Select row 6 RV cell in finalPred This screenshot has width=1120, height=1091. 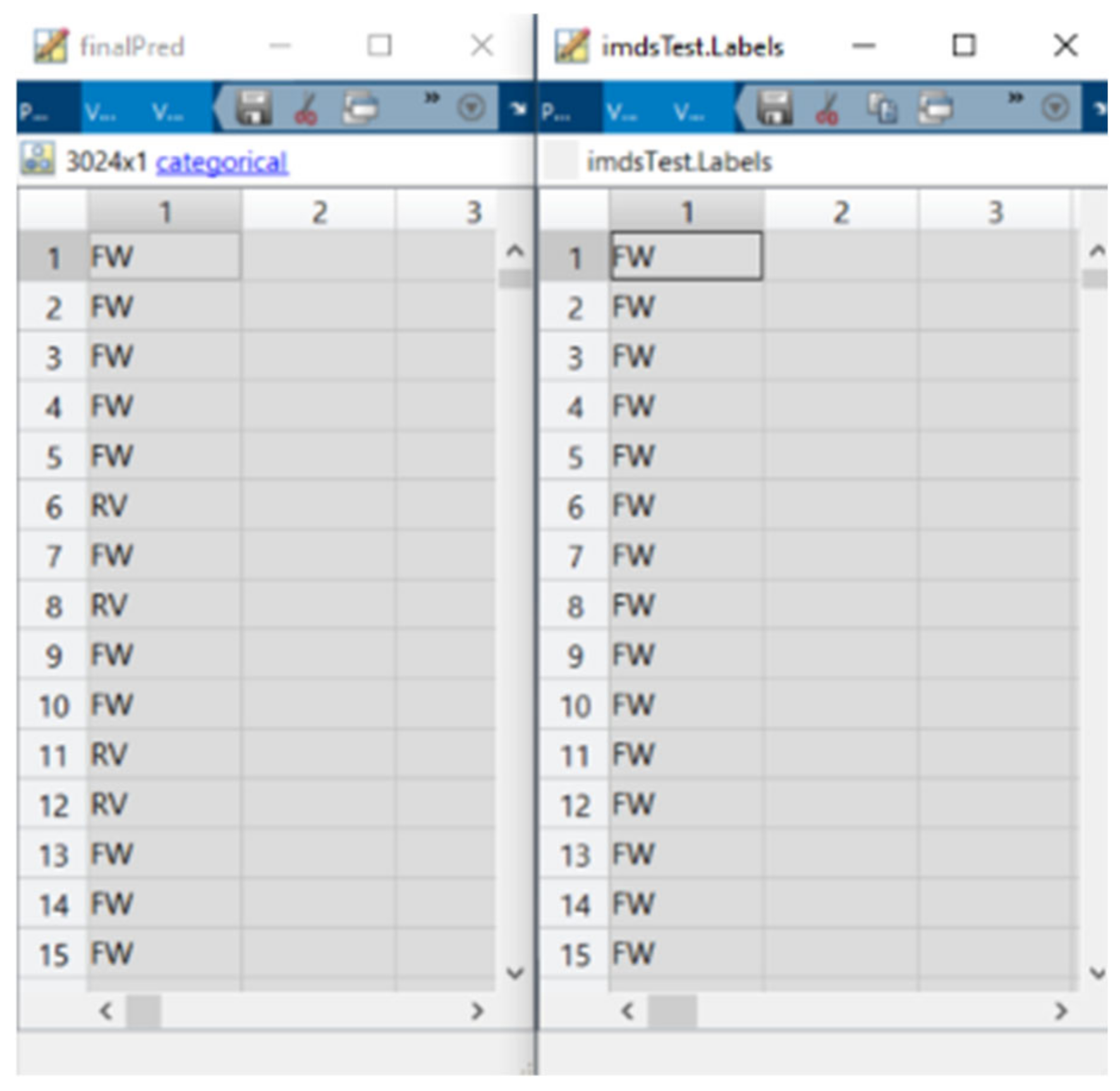coord(163,506)
